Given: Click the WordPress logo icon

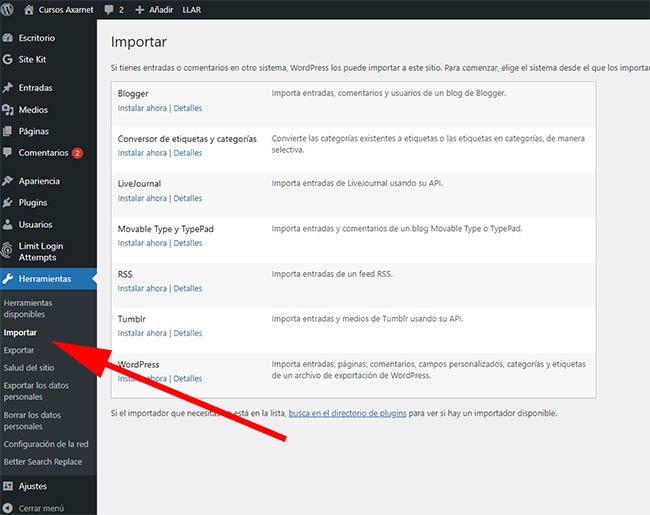Looking at the screenshot, I should pyautogui.click(x=9, y=8).
